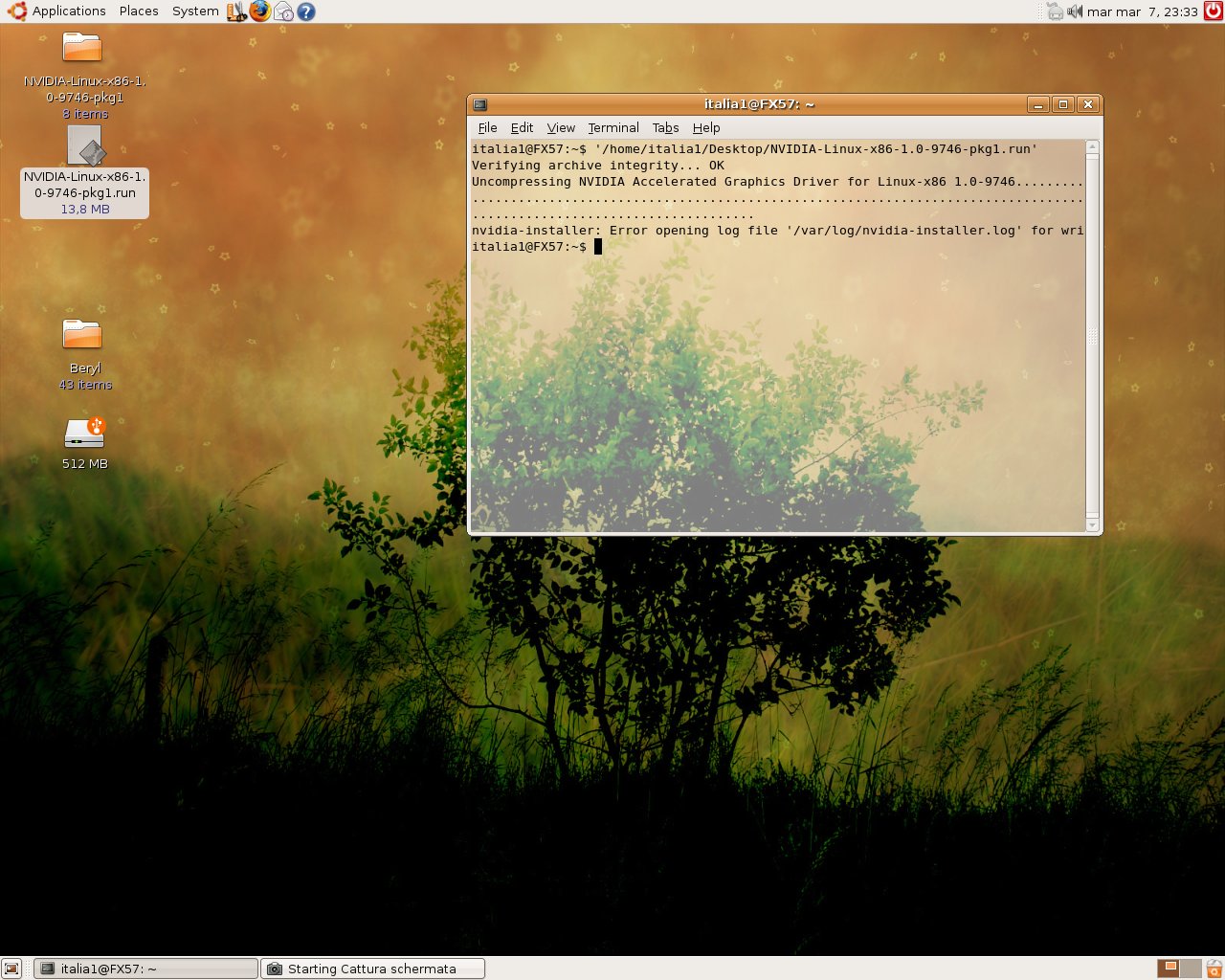
Task: Click the Starting Cattura schermata taskbar button
Action: [372, 969]
